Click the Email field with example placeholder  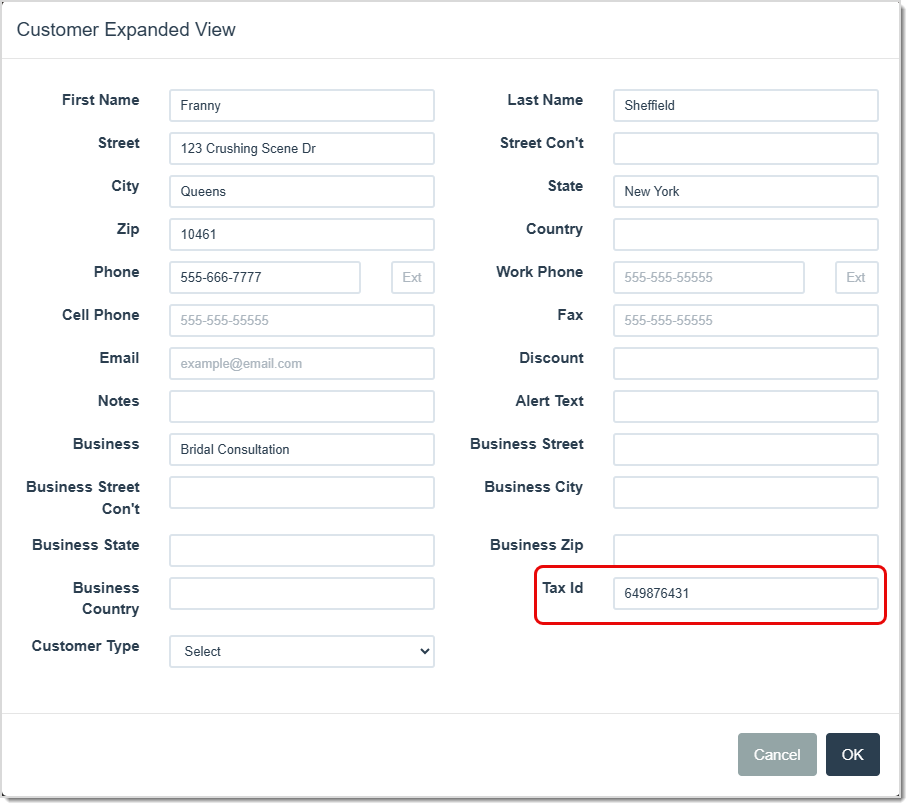(300, 363)
